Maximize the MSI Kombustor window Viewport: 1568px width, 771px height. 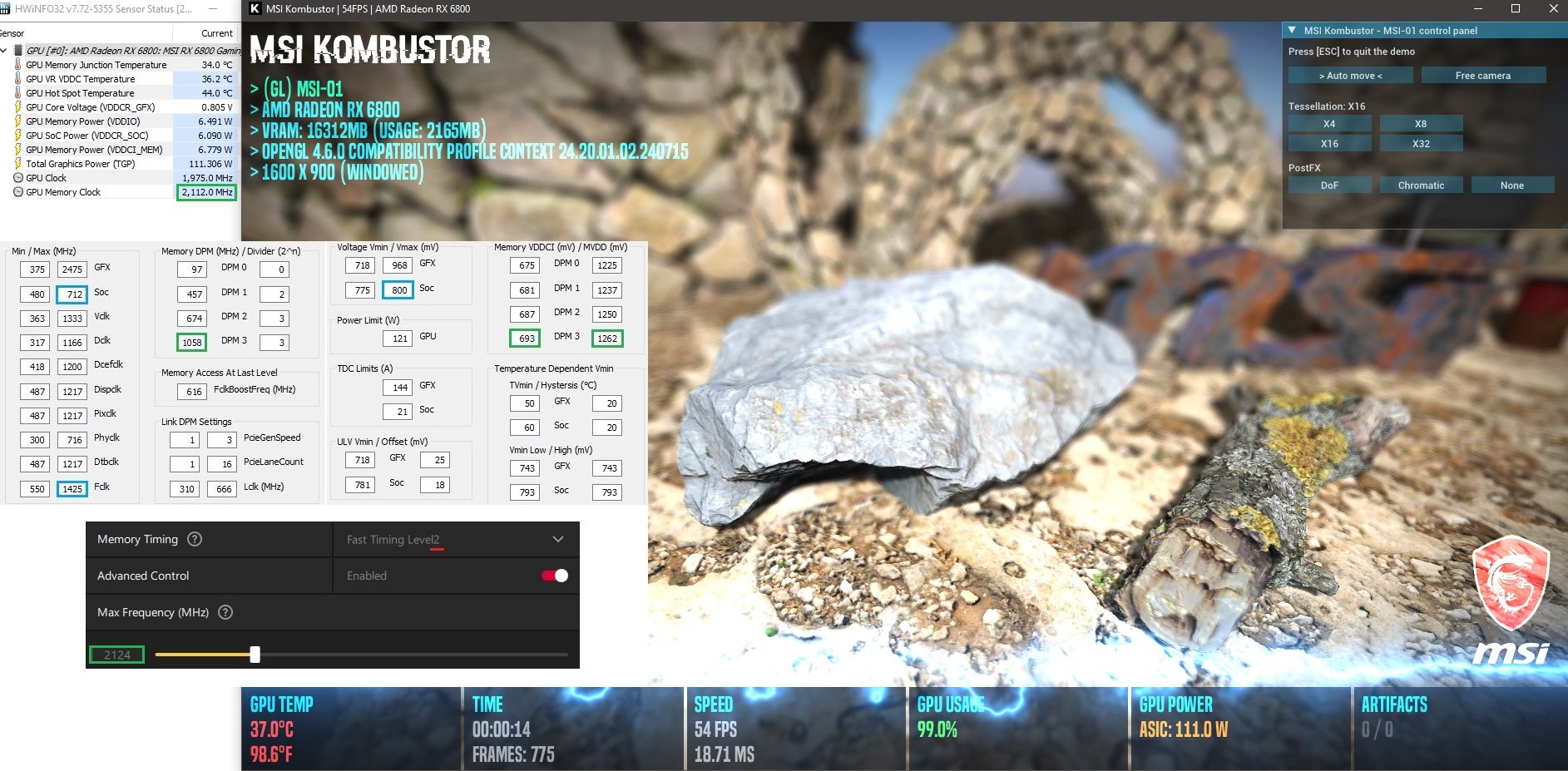tap(1516, 8)
